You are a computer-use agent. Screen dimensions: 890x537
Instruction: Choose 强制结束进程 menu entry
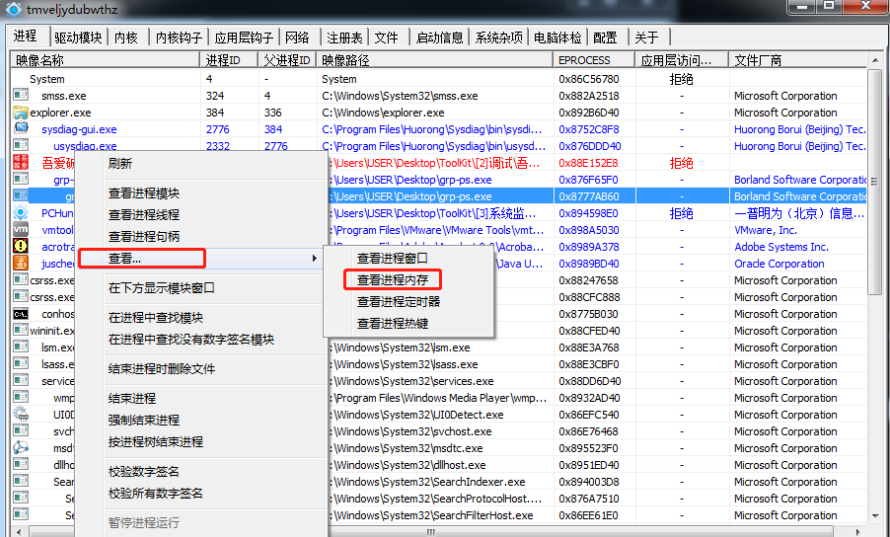[201, 420]
